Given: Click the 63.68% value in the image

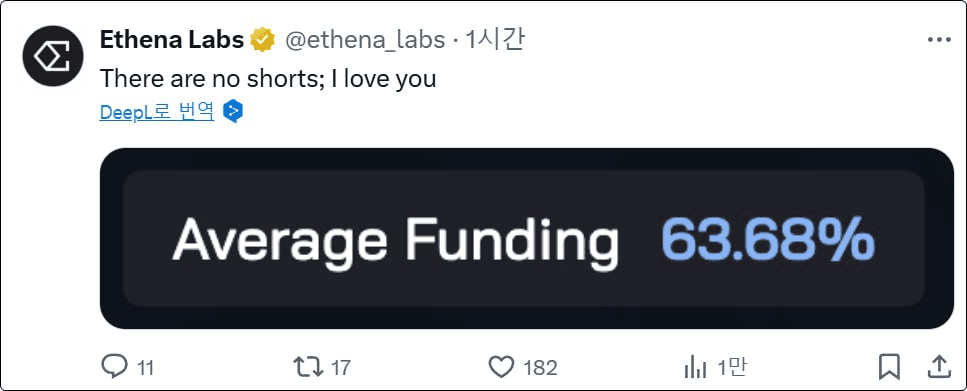Looking at the screenshot, I should (x=768, y=241).
